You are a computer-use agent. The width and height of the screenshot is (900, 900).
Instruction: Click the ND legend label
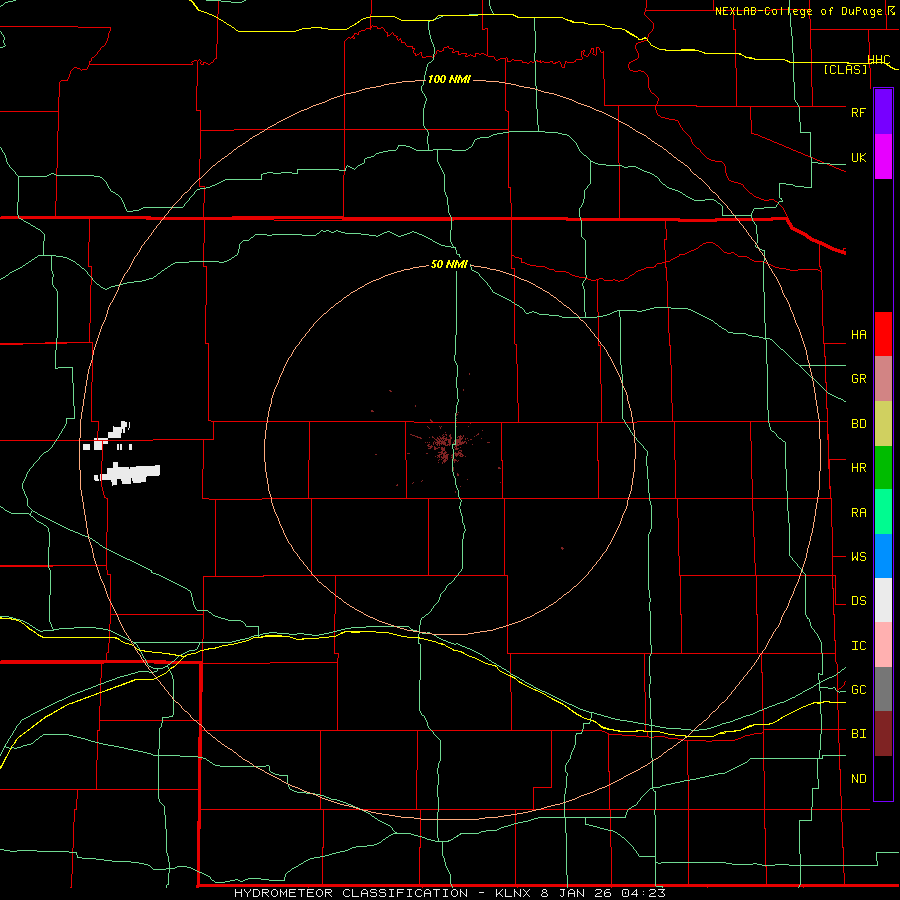click(x=858, y=778)
